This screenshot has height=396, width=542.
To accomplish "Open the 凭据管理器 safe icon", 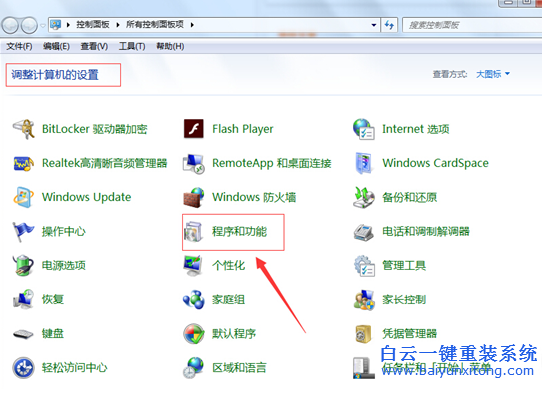I will pyautogui.click(x=364, y=333).
